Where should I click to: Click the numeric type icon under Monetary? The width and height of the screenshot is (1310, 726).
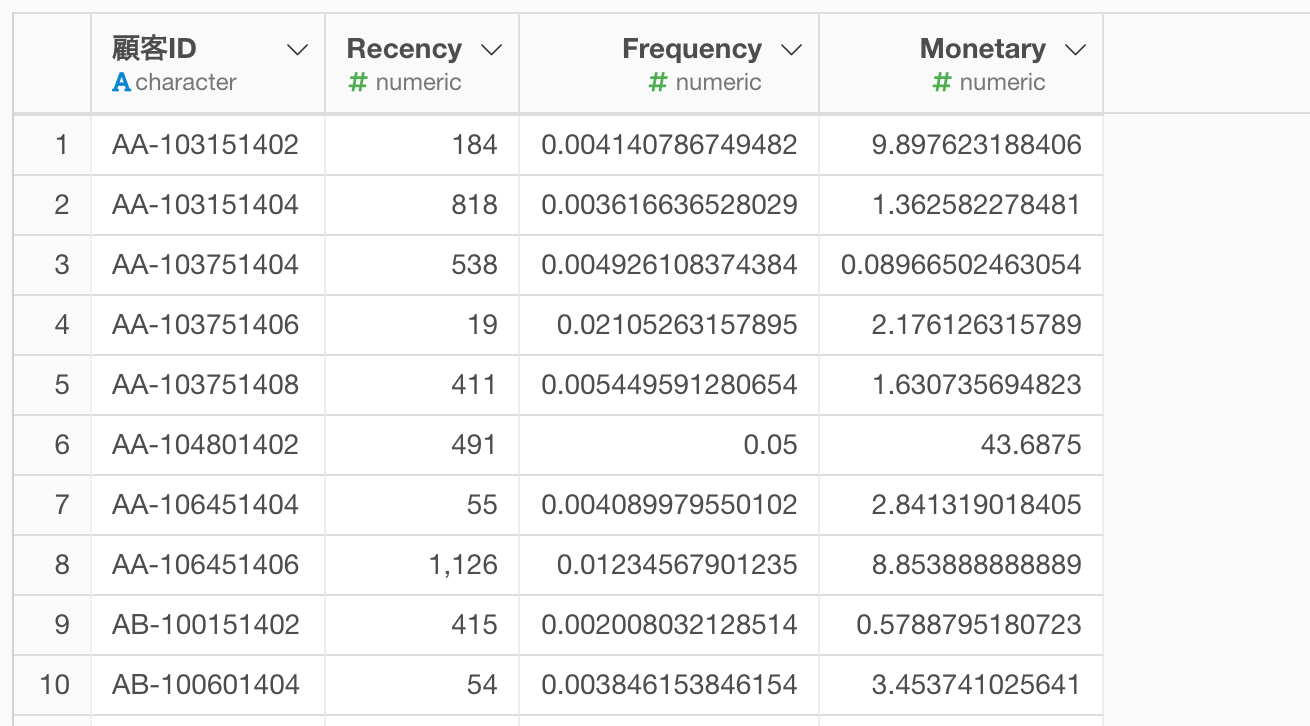click(x=941, y=83)
